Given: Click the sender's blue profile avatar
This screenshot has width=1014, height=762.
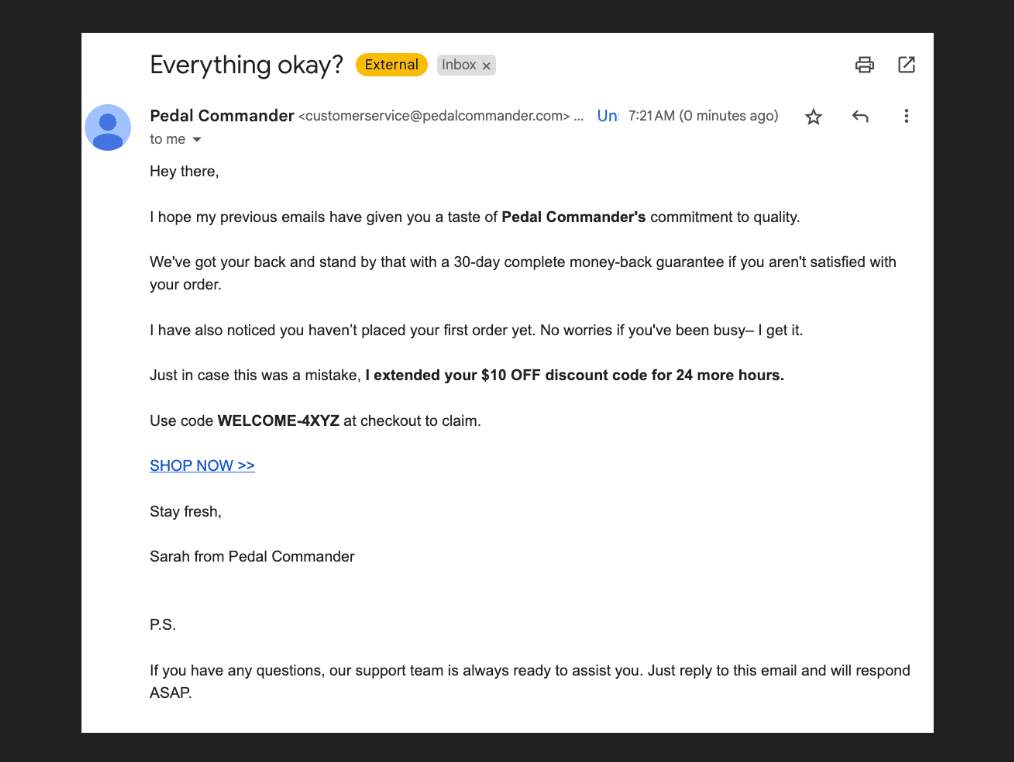Looking at the screenshot, I should coord(108,127).
